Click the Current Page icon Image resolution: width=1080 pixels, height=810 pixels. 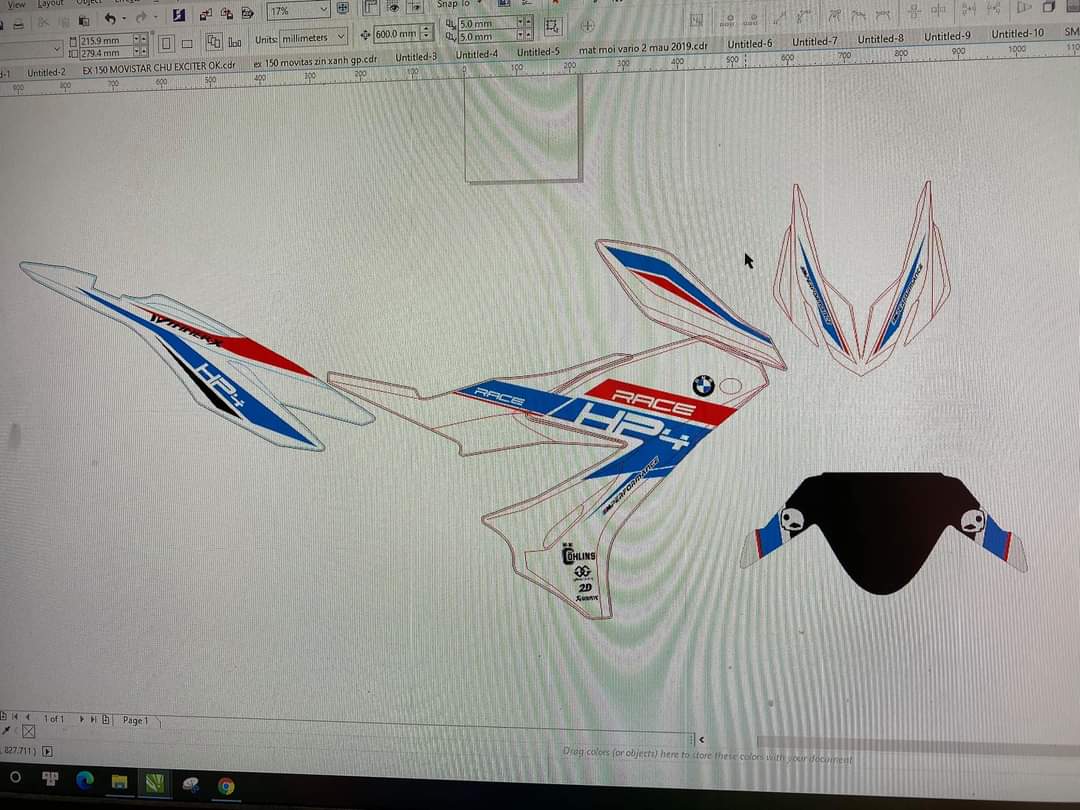click(x=235, y=42)
